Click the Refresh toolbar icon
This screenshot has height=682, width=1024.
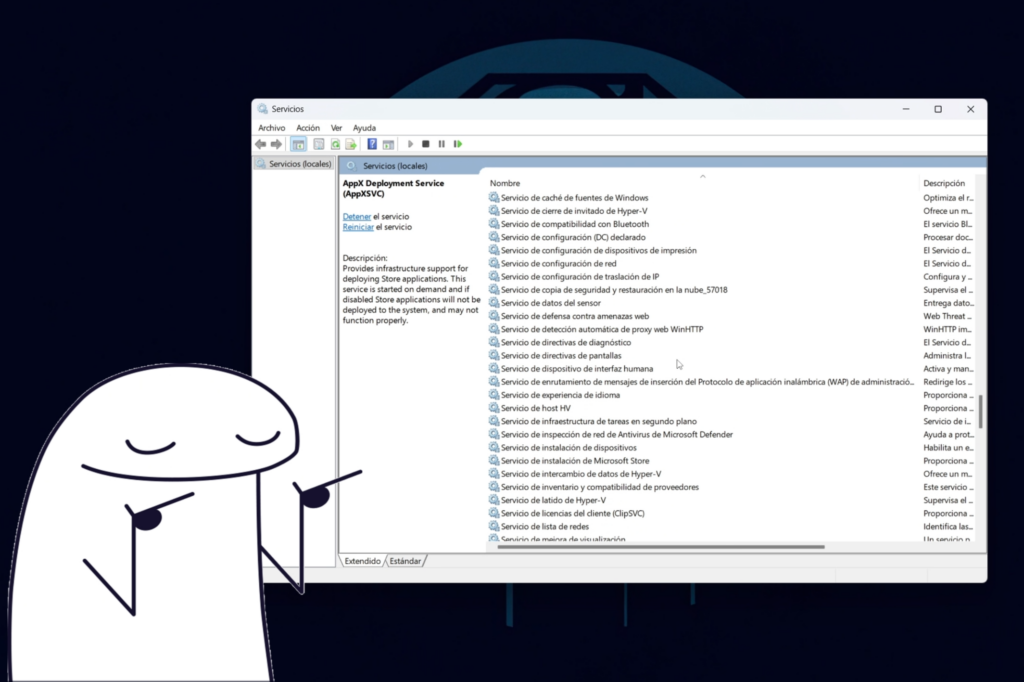tap(336, 144)
